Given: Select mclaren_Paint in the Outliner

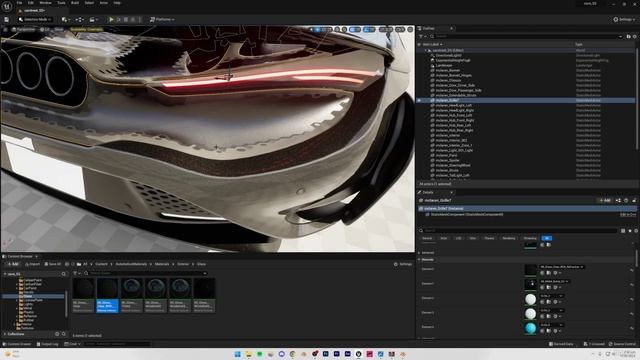Looking at the screenshot, I should point(447,155).
